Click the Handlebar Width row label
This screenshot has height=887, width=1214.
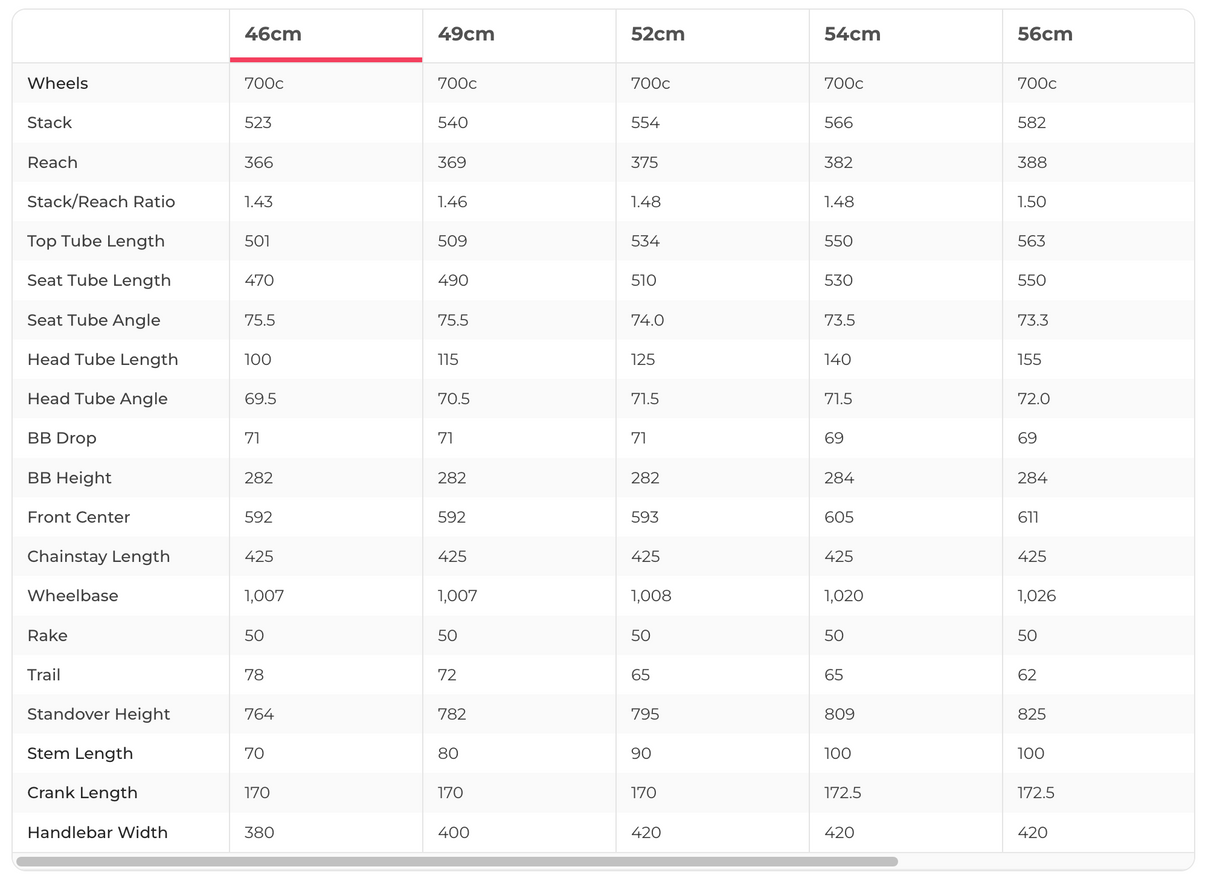(x=97, y=832)
